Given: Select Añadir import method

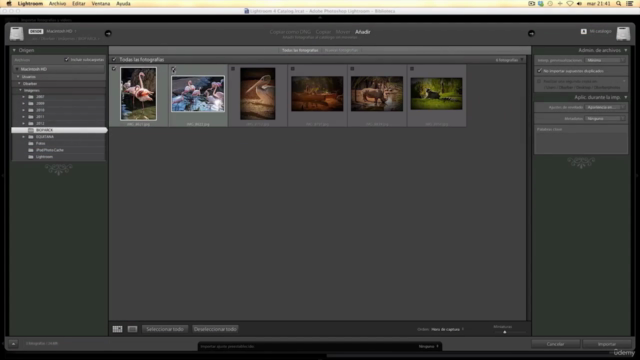Looking at the screenshot, I should tap(362, 32).
